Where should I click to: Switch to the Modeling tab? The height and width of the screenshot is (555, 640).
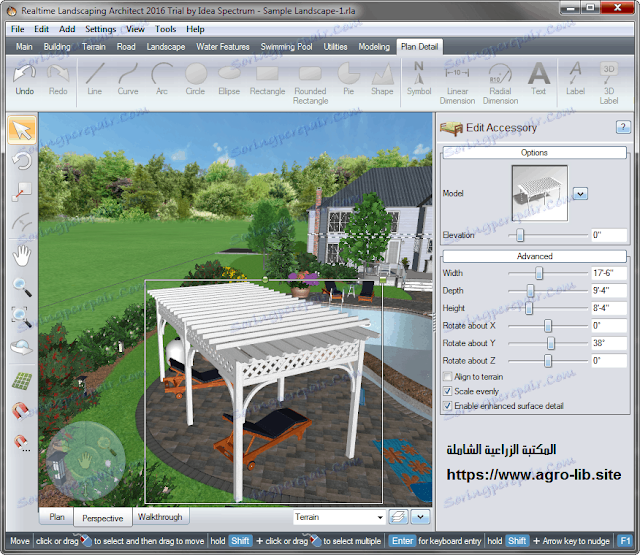(x=374, y=47)
